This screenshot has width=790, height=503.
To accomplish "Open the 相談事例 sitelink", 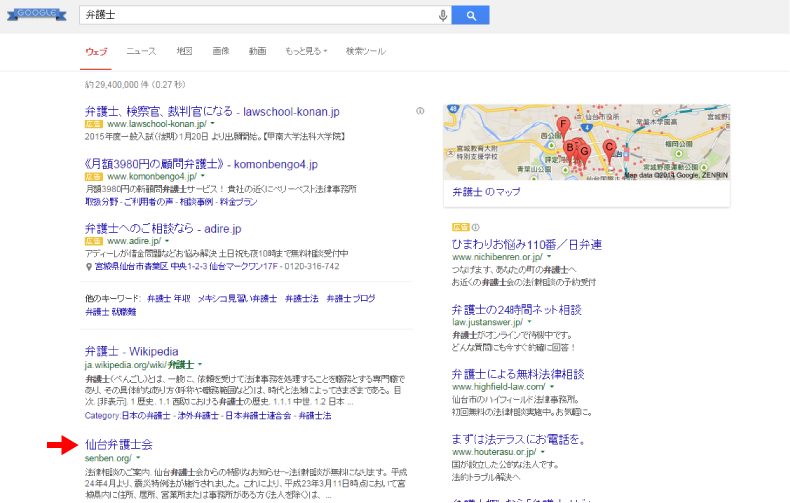I will click(x=196, y=202).
